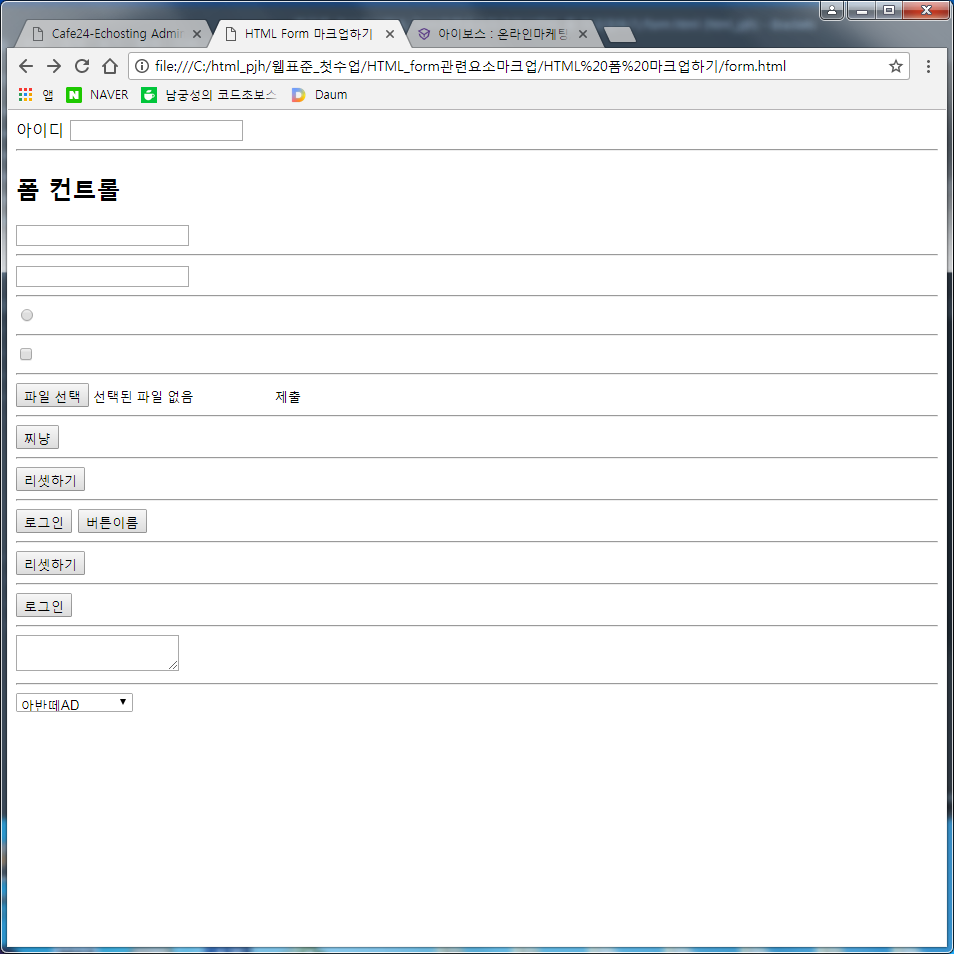Viewport: 954px width, 954px height.
Task: Focus the first text field under 폼 컨트롤
Action: pos(102,235)
